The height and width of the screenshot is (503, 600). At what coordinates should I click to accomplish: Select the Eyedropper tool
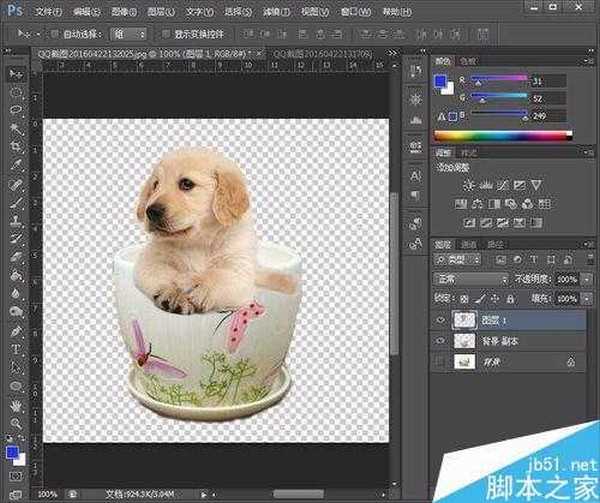pos(16,165)
